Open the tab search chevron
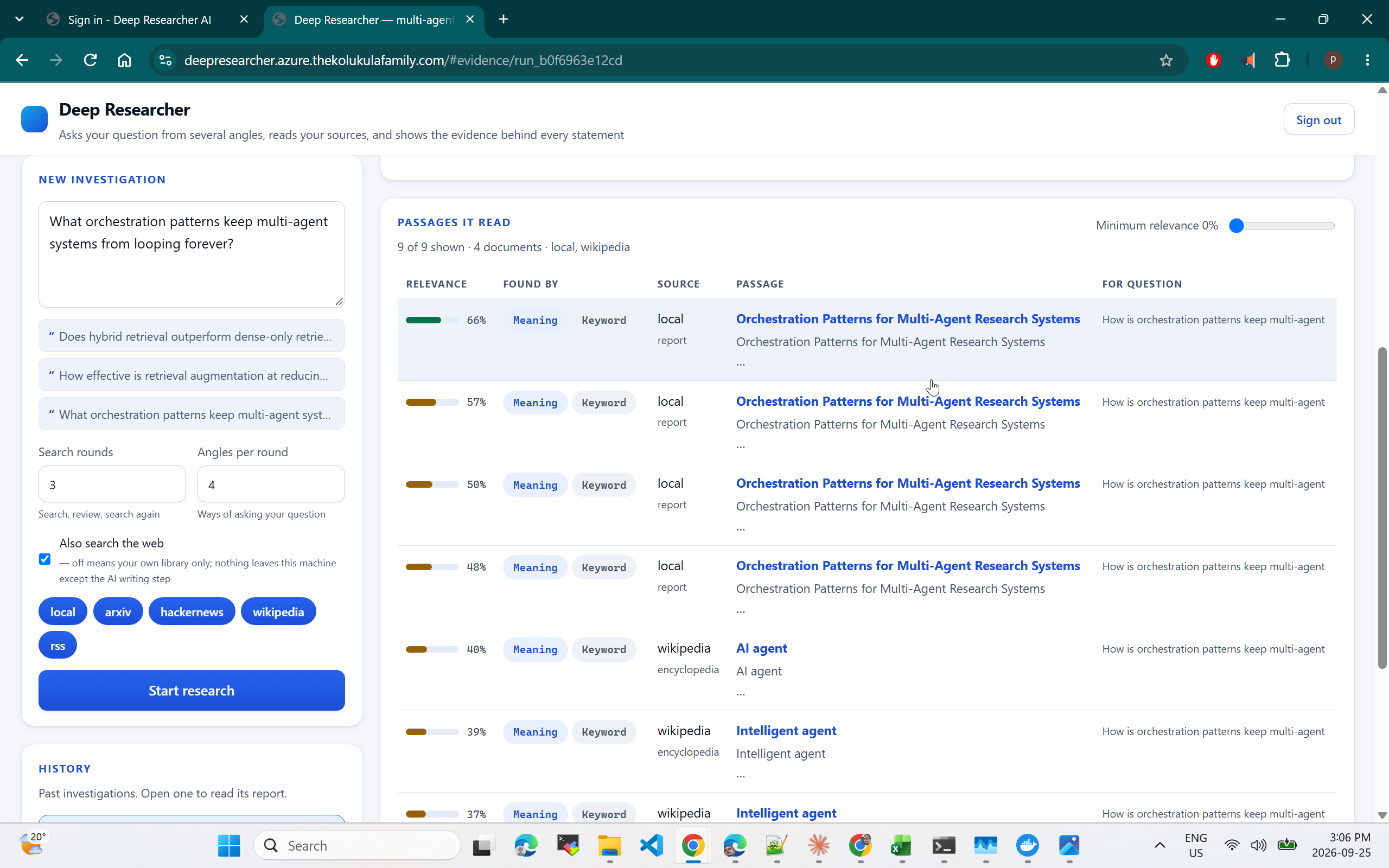 click(20, 20)
